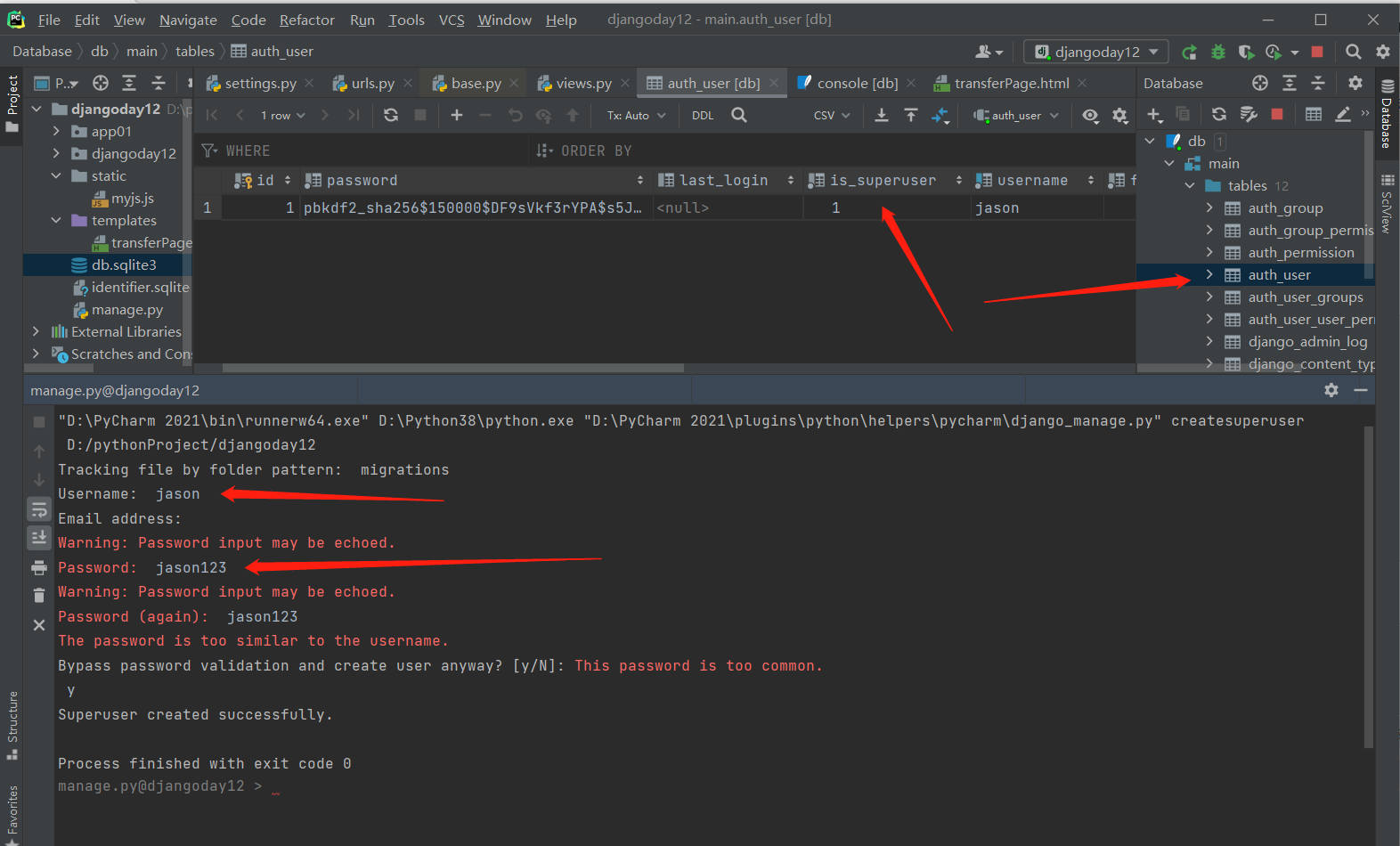Open the Navigate menu
Screen dimensions: 1400x846
tap(188, 20)
